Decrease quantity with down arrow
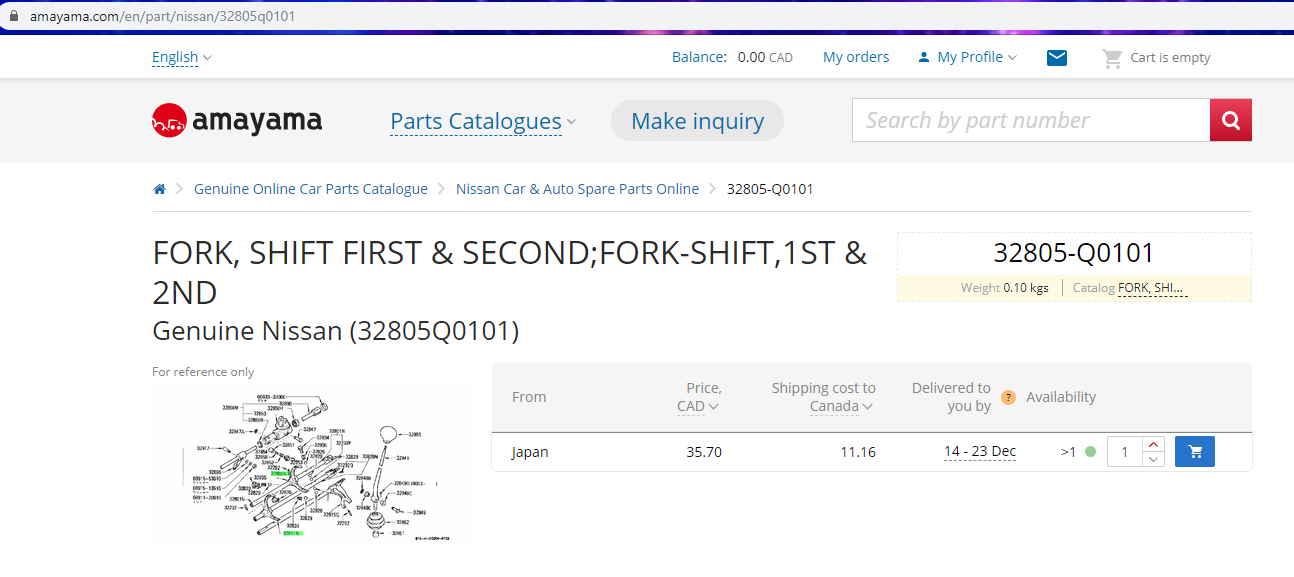1294x577 pixels. tap(1153, 459)
